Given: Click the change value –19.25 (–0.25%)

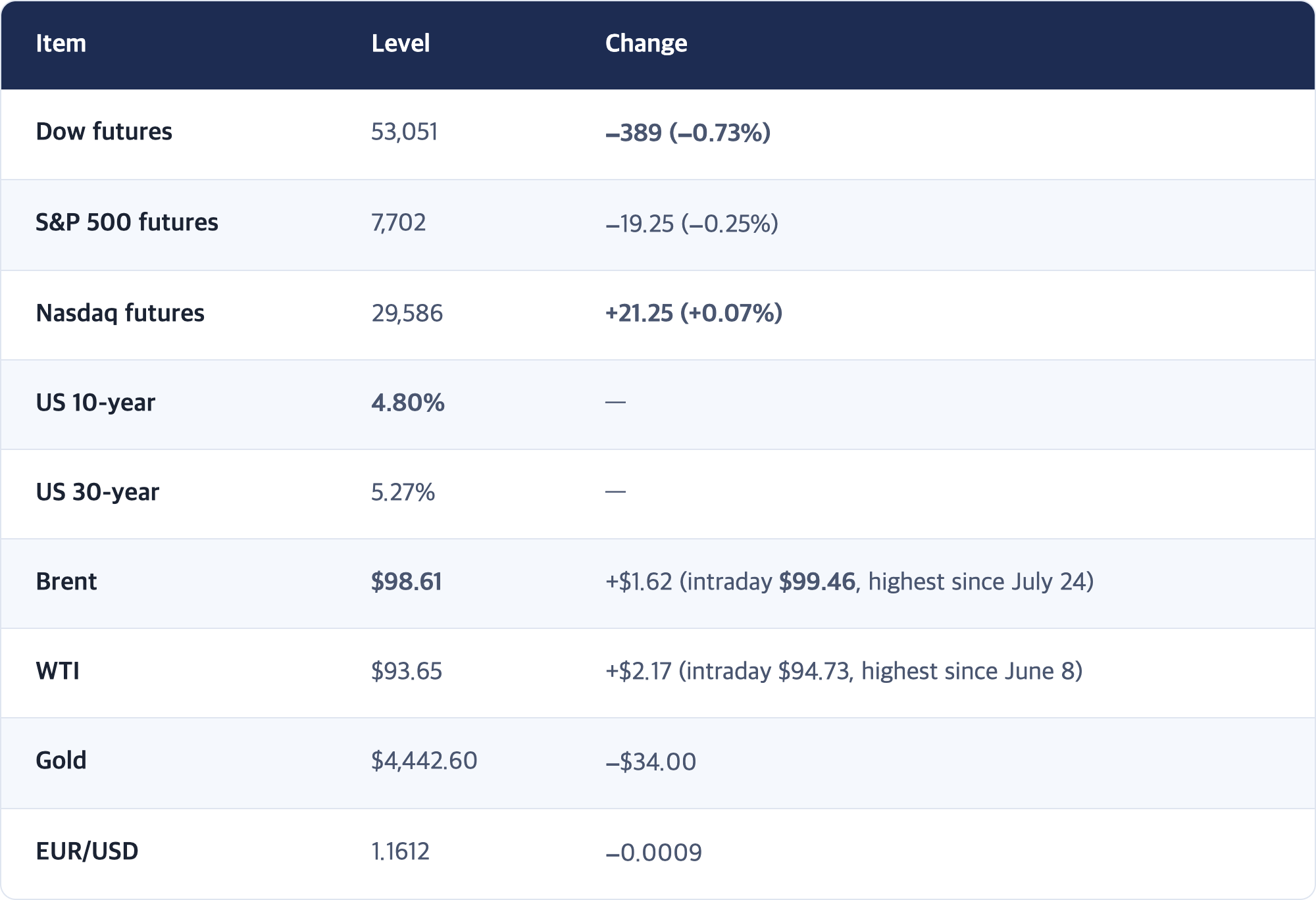Looking at the screenshot, I should point(692,224).
